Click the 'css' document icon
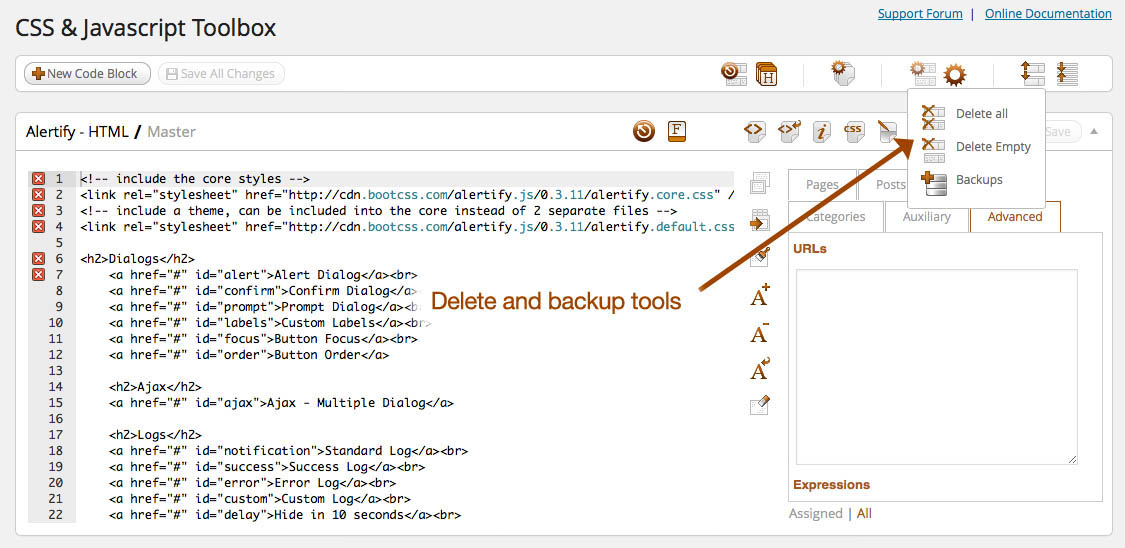 coord(853,131)
